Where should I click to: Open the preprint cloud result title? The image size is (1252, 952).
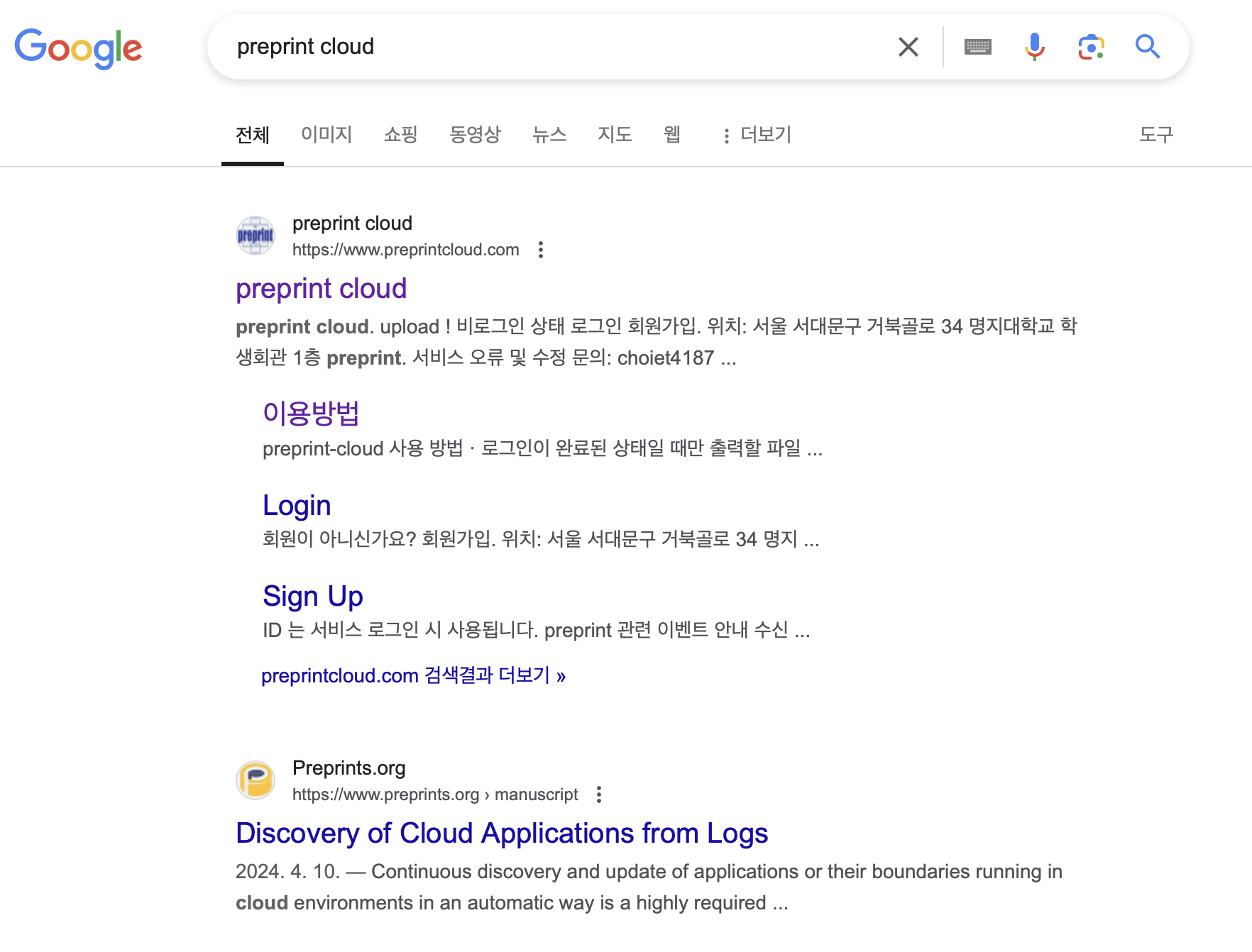click(x=321, y=289)
